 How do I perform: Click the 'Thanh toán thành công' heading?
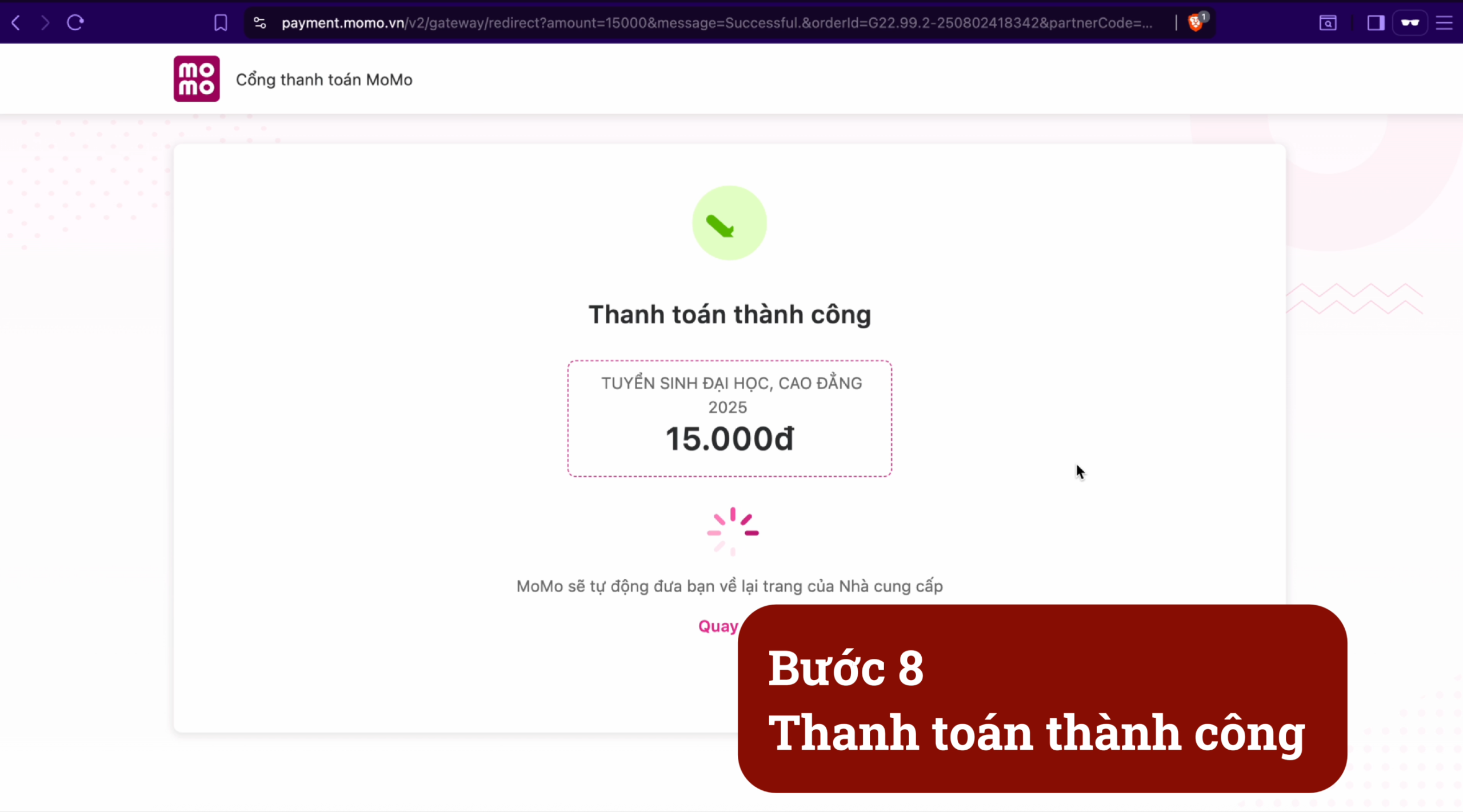730,315
